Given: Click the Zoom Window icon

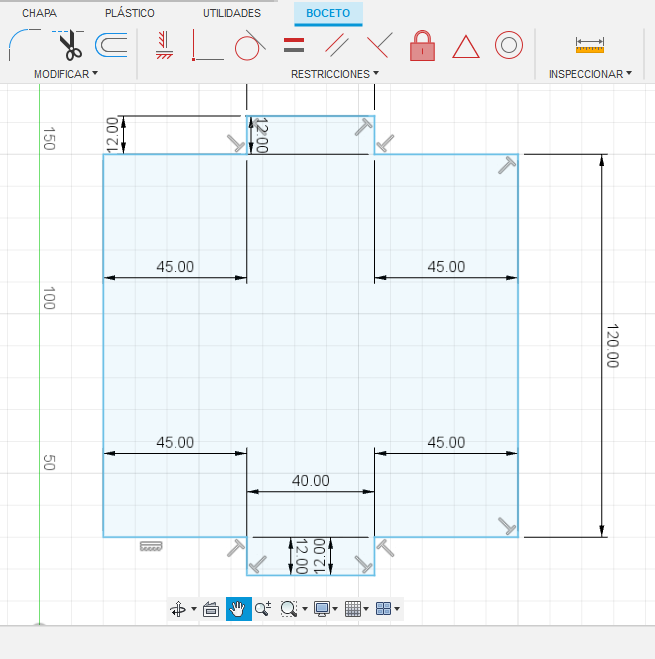Looking at the screenshot, I should 289,609.
